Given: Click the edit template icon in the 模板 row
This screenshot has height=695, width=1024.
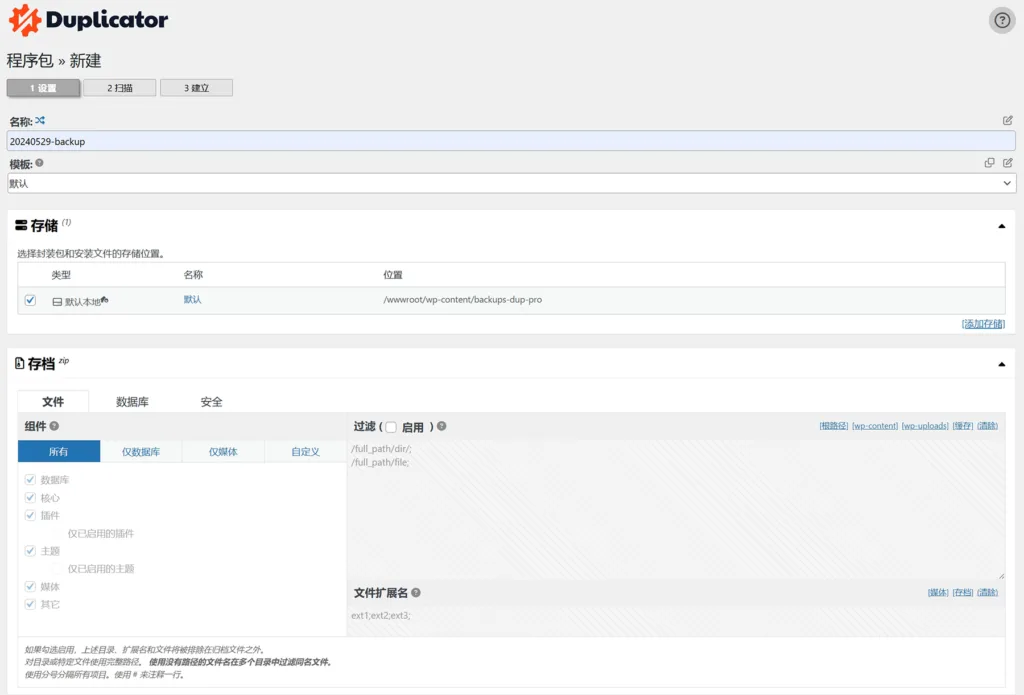Looking at the screenshot, I should coord(1008,163).
